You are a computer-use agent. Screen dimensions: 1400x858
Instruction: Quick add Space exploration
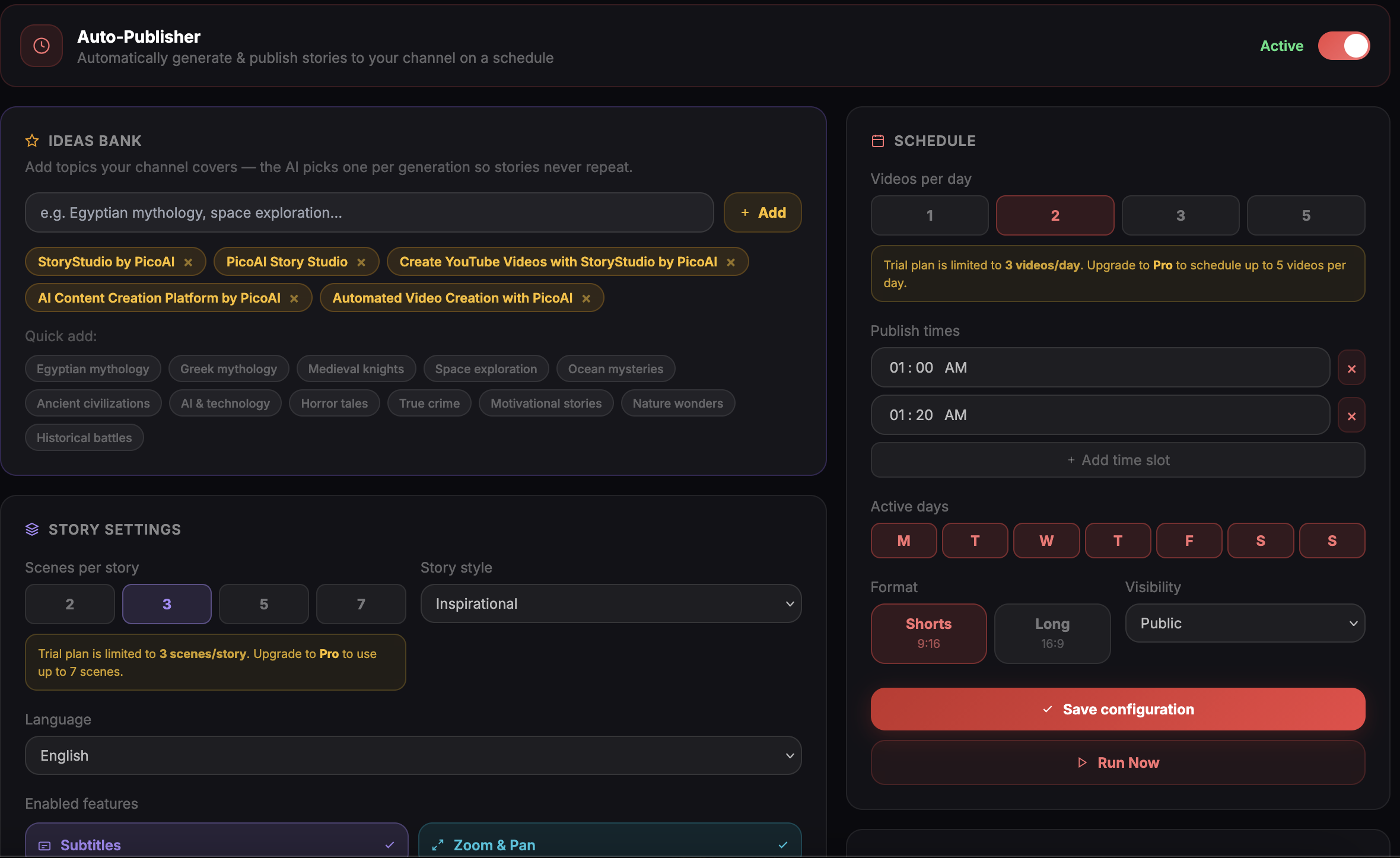pyautogui.click(x=486, y=369)
